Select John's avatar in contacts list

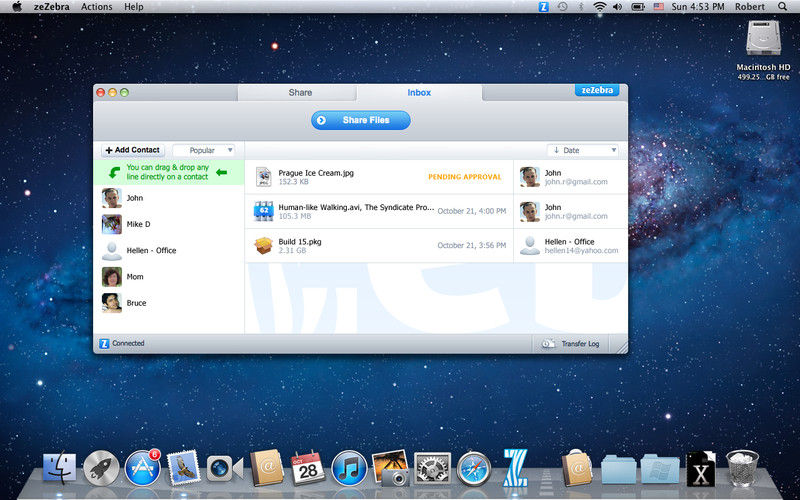[112, 198]
